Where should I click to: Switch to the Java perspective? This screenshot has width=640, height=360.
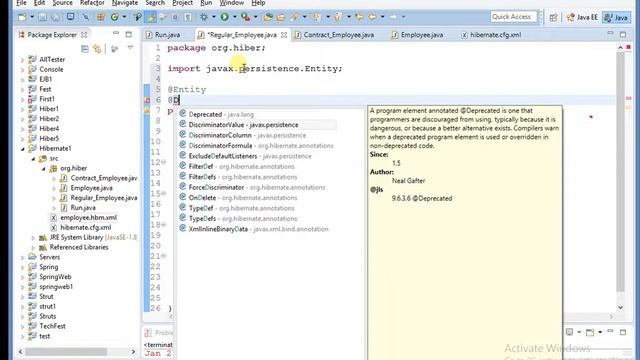616,17
